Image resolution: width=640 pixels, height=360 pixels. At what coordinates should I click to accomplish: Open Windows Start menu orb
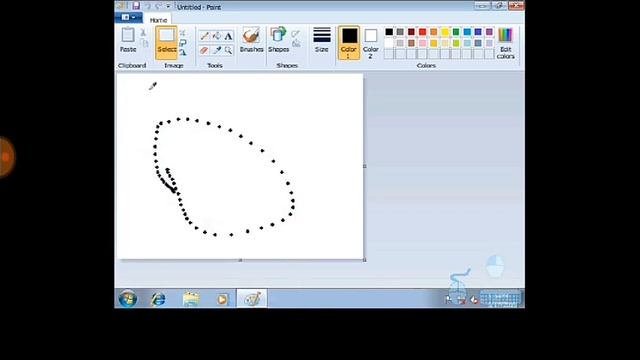coord(128,299)
